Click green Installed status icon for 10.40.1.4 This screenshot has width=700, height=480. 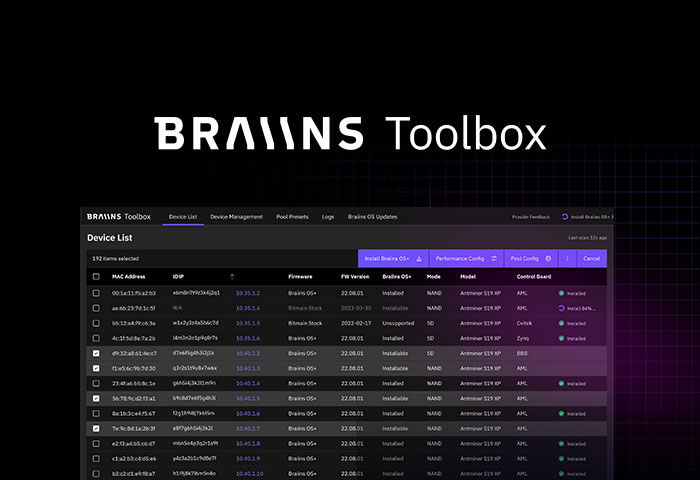coord(561,384)
